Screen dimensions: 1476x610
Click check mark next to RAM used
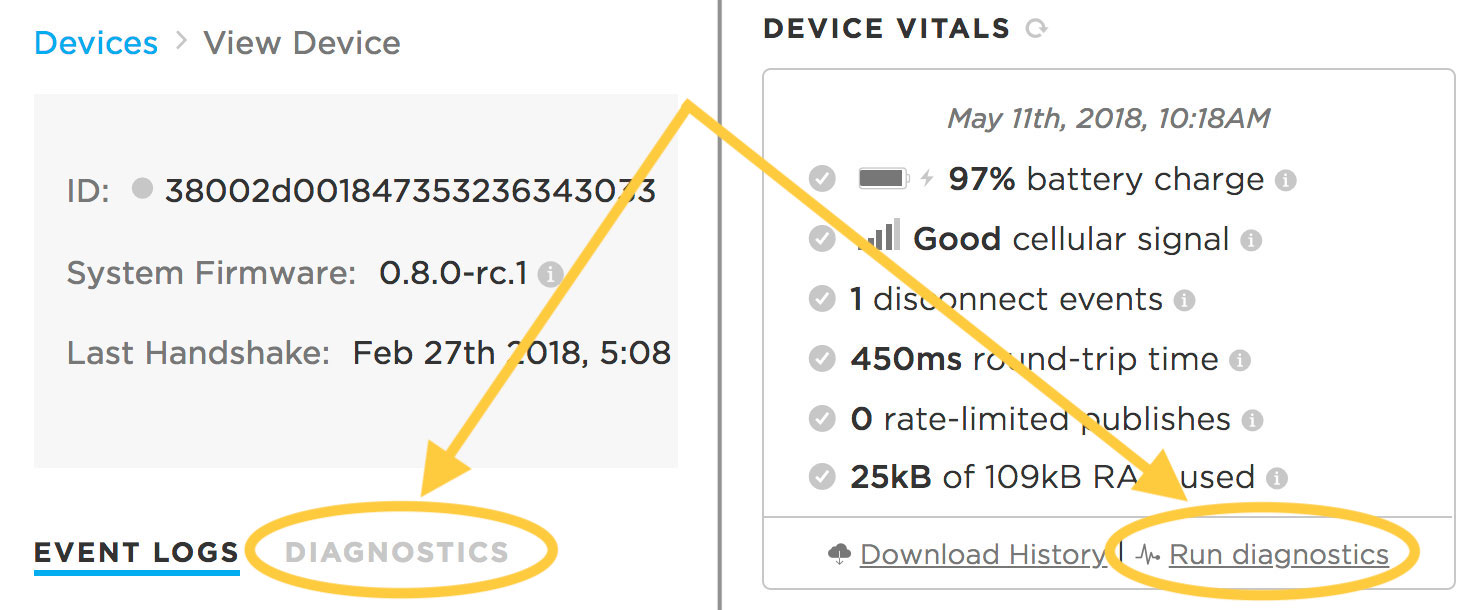pyautogui.click(x=822, y=477)
